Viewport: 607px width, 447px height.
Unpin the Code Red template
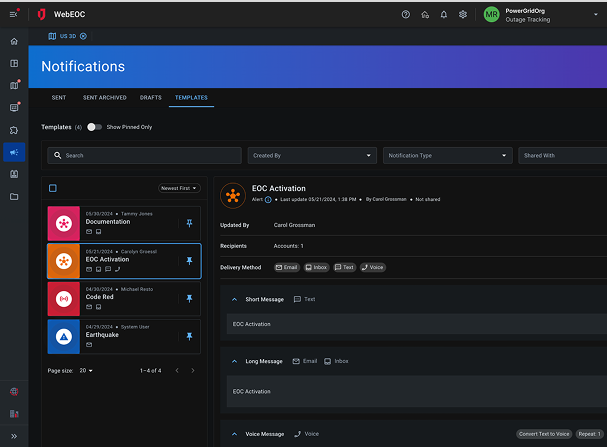click(190, 298)
